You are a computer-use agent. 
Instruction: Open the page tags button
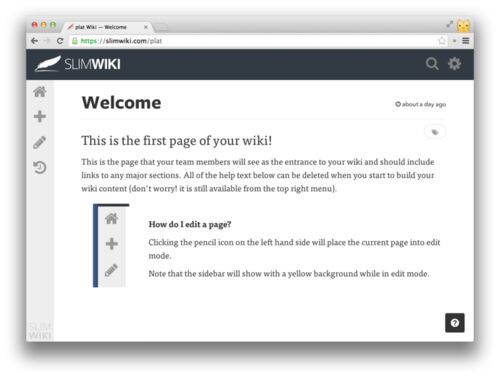tap(435, 132)
